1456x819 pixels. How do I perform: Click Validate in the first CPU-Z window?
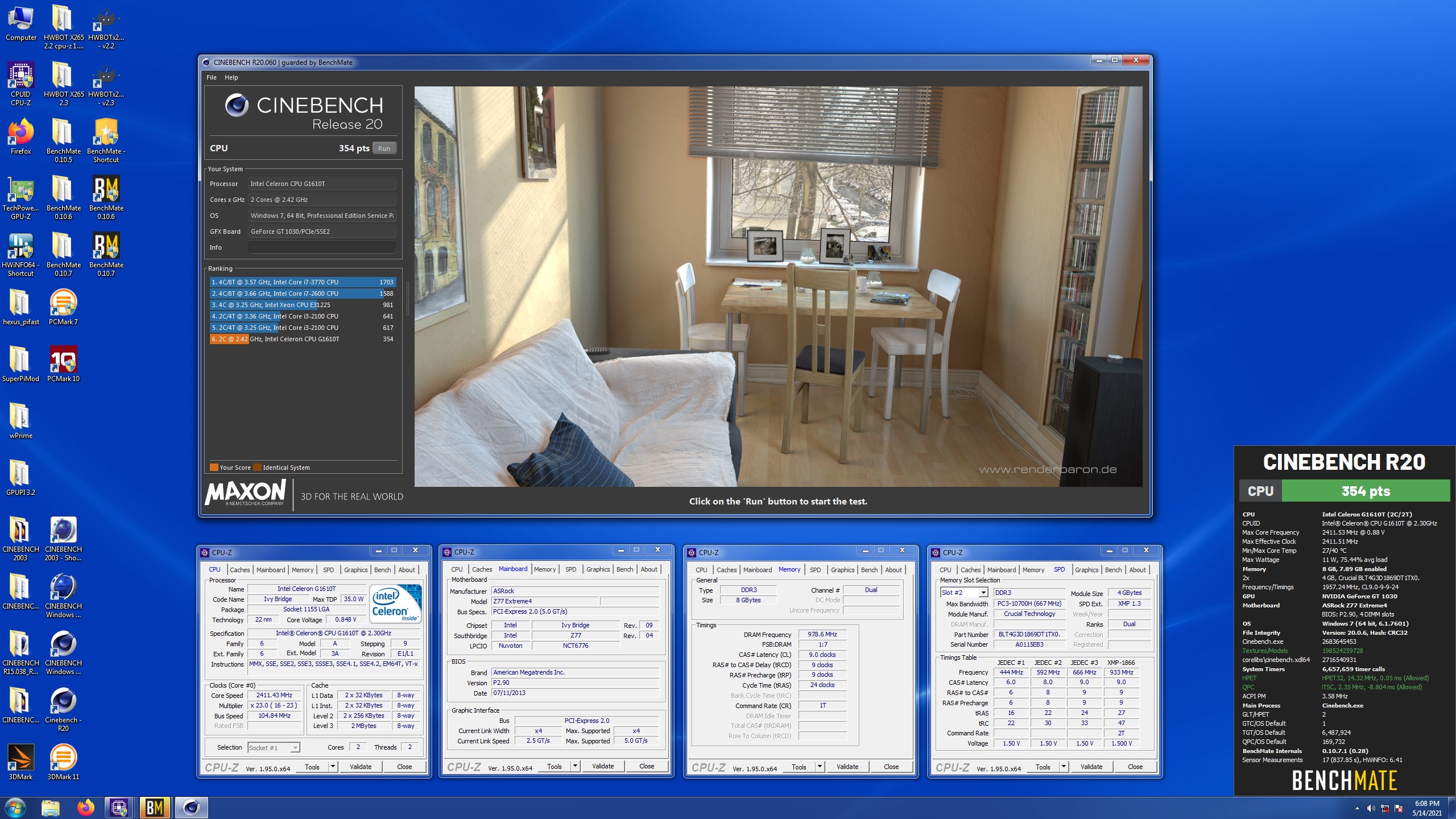click(x=361, y=767)
